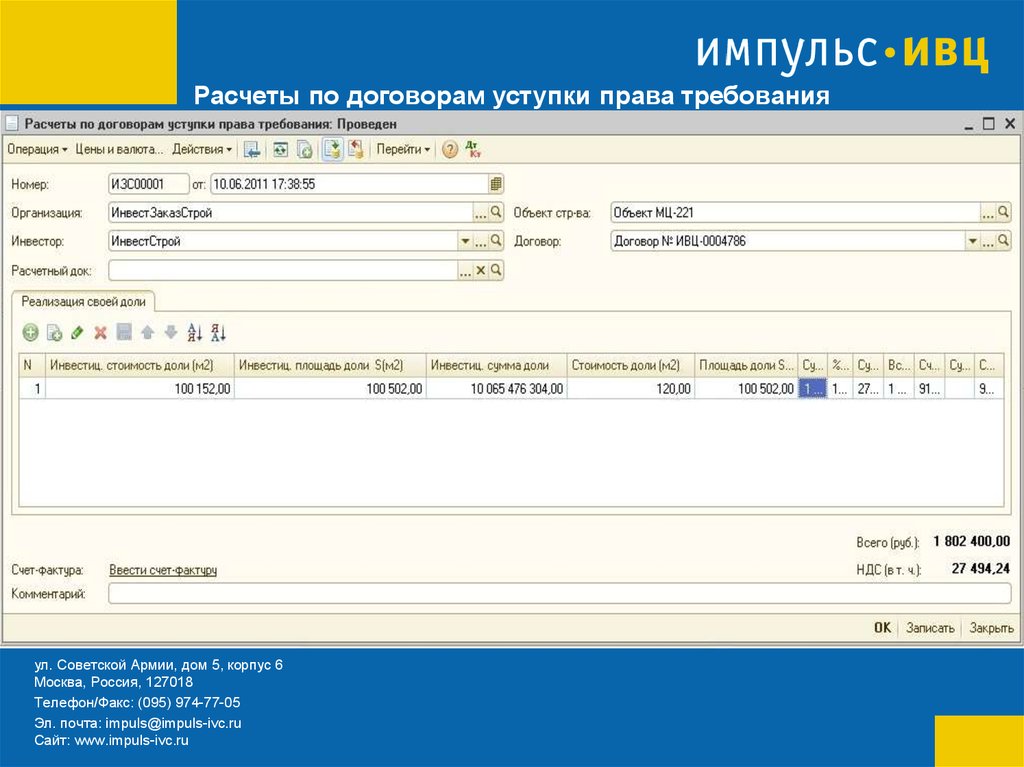This screenshot has height=767, width=1024.
Task: Sort table rows ascending
Action: tap(195, 333)
